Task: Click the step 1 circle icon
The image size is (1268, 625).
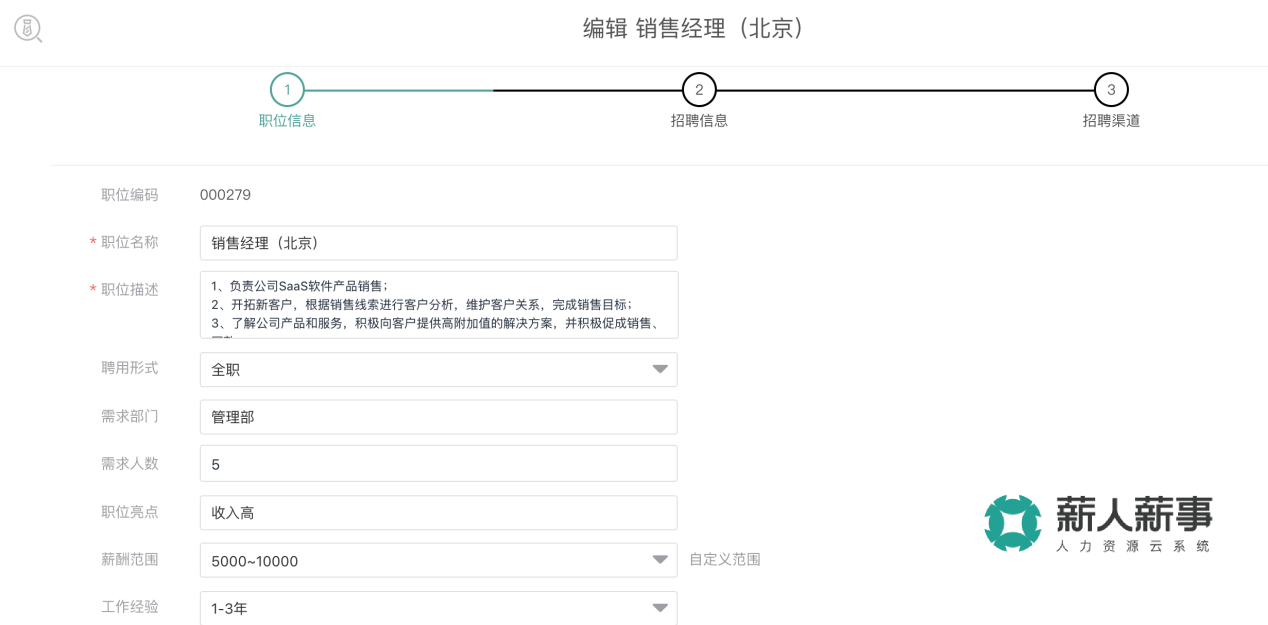Action: [x=287, y=90]
